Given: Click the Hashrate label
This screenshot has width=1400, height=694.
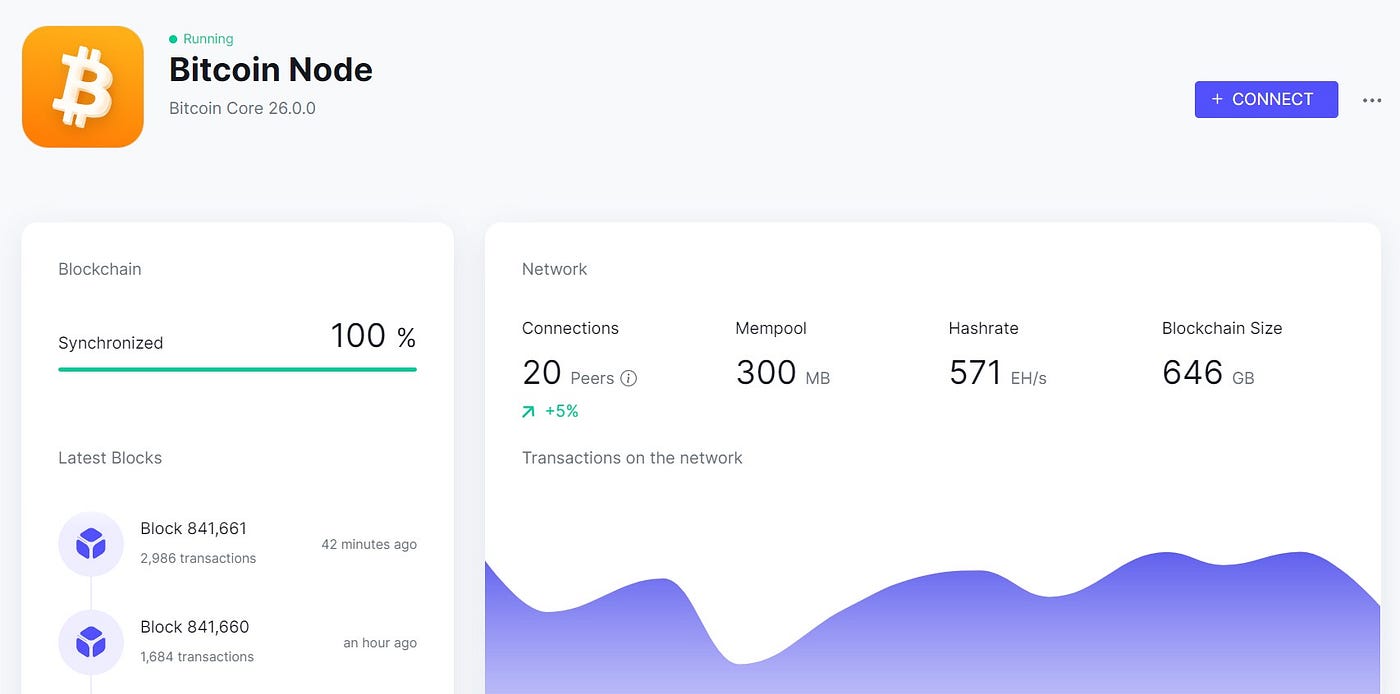Looking at the screenshot, I should [x=984, y=328].
